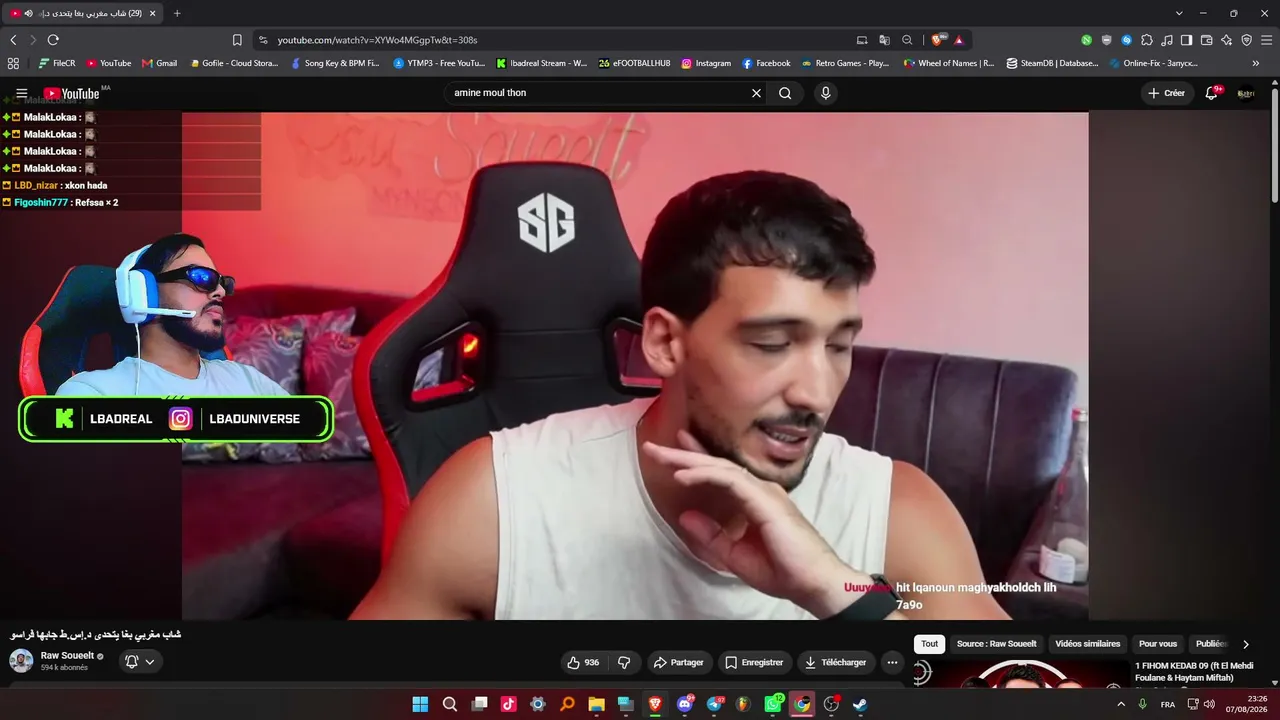
Task: Click the browser address bar URL
Action: pyautogui.click(x=378, y=40)
